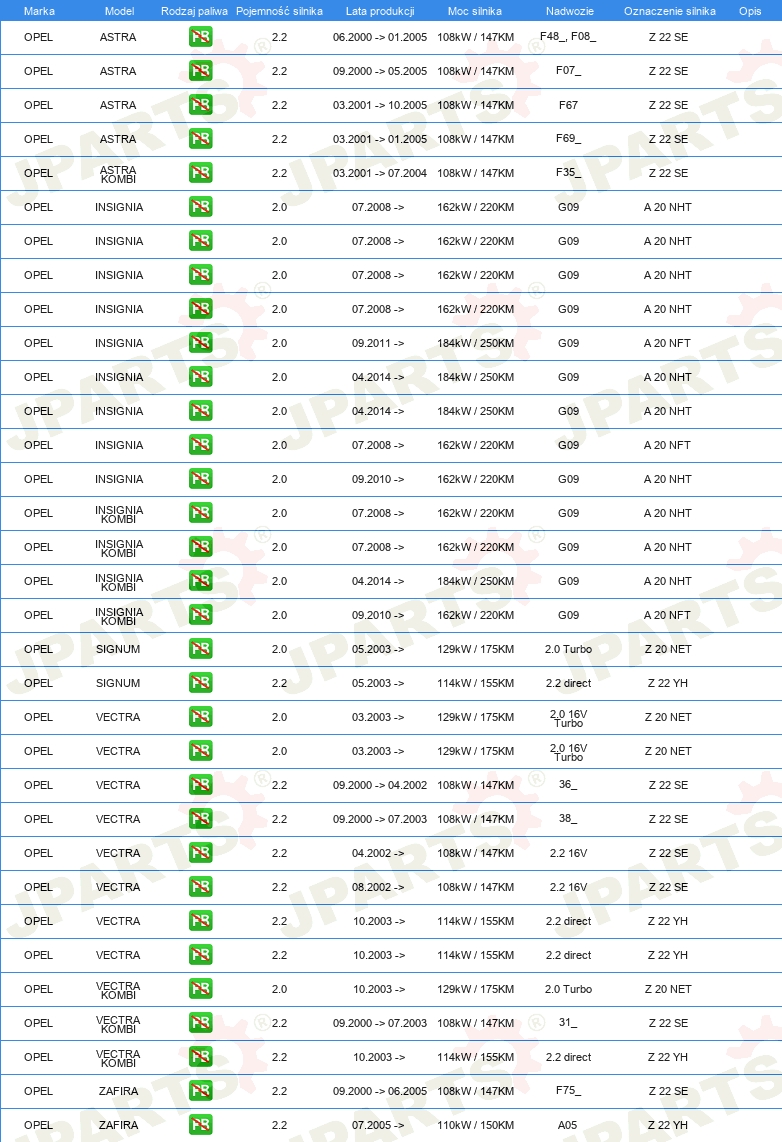Select the body code cell F07_
This screenshot has height=1142, width=782.
click(x=568, y=70)
